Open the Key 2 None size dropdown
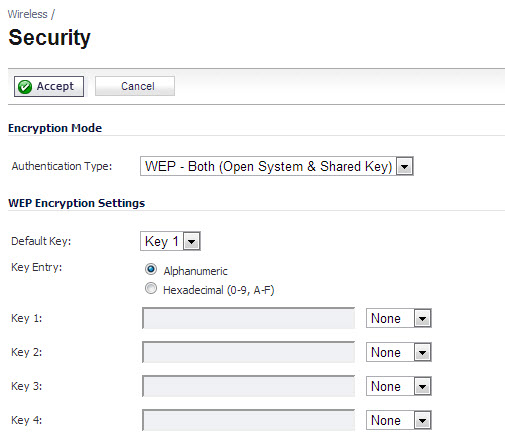The height and width of the screenshot is (443, 505). [x=399, y=352]
